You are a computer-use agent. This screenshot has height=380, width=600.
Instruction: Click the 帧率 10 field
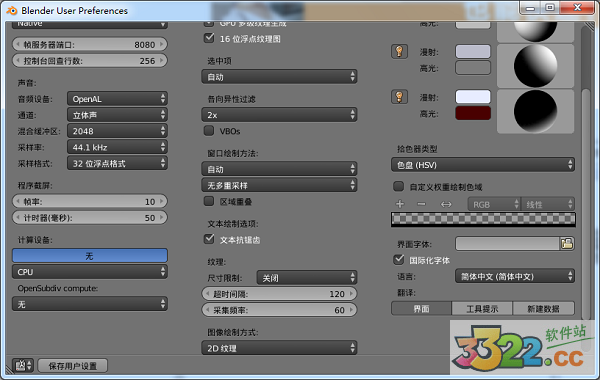90,201
